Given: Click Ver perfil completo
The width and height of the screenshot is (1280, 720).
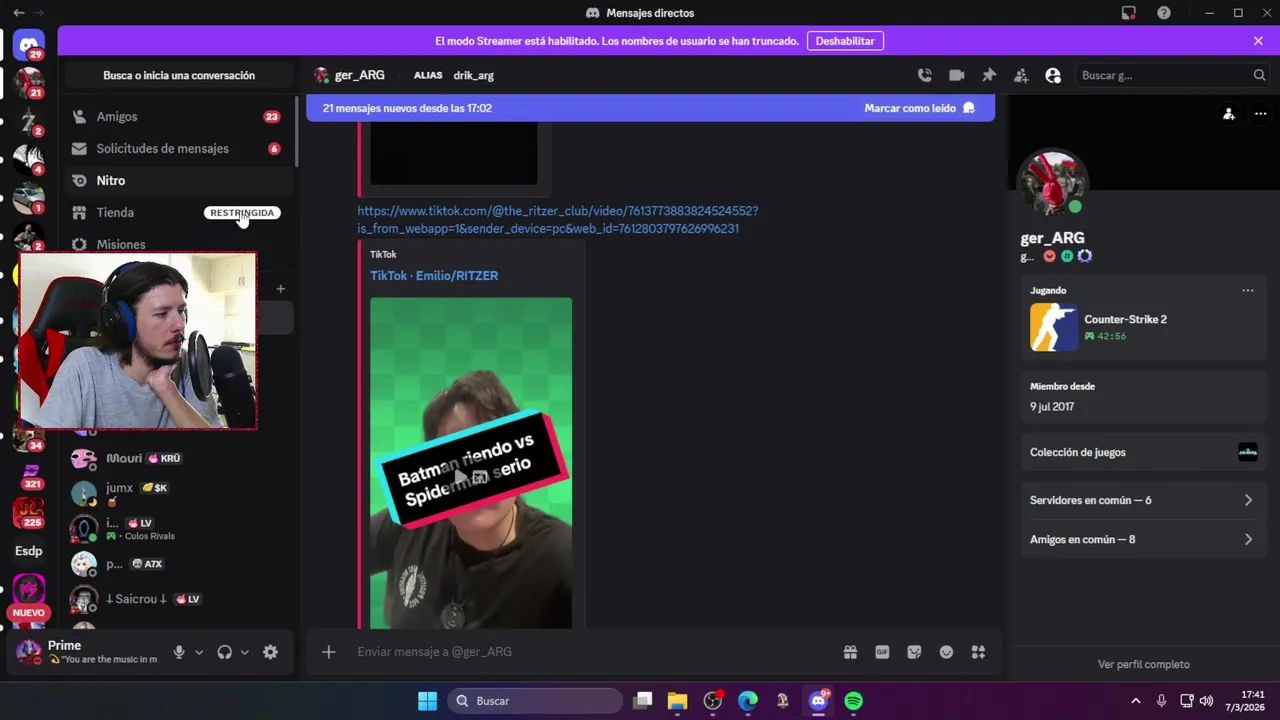Looking at the screenshot, I should click(x=1143, y=664).
